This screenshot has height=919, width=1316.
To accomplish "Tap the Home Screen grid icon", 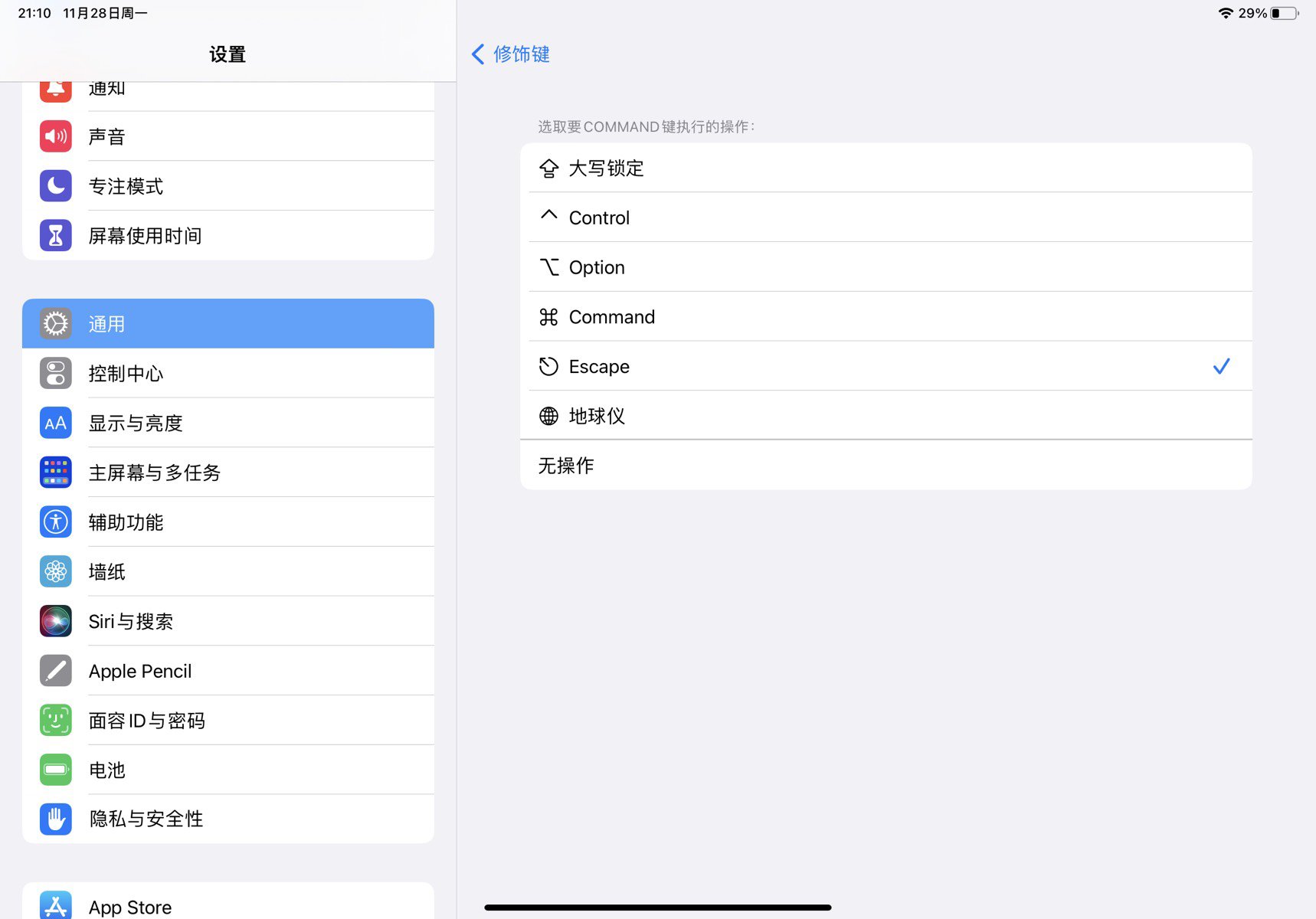I will tap(55, 473).
